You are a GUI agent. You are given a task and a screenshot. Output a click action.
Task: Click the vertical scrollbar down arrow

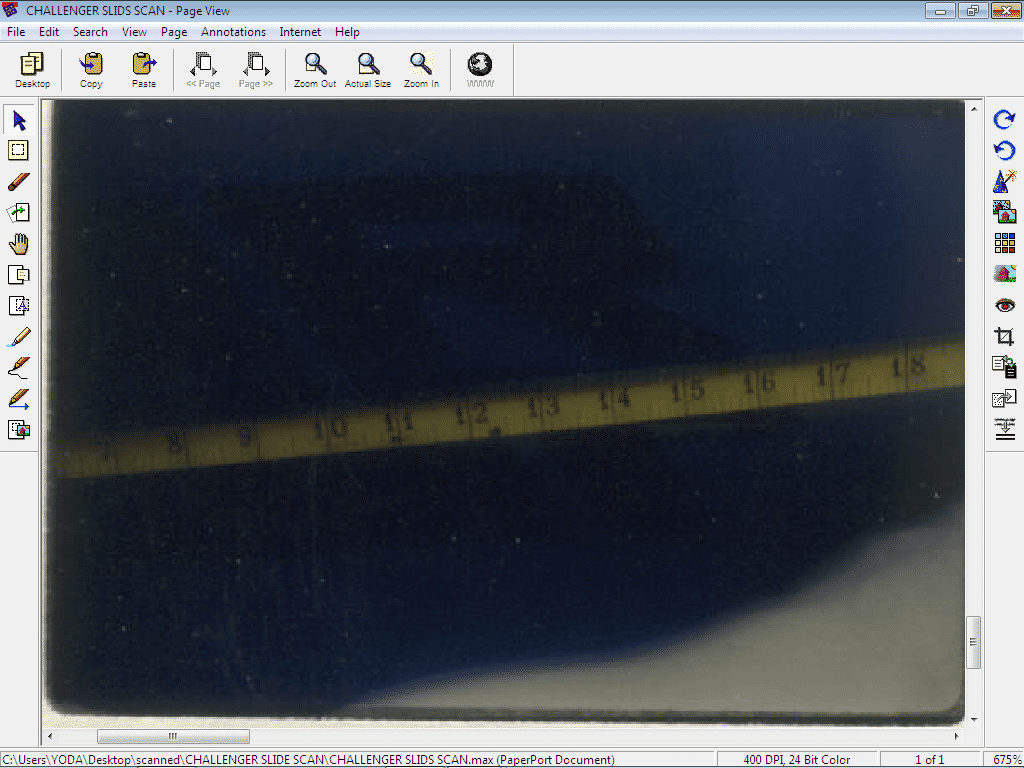974,719
